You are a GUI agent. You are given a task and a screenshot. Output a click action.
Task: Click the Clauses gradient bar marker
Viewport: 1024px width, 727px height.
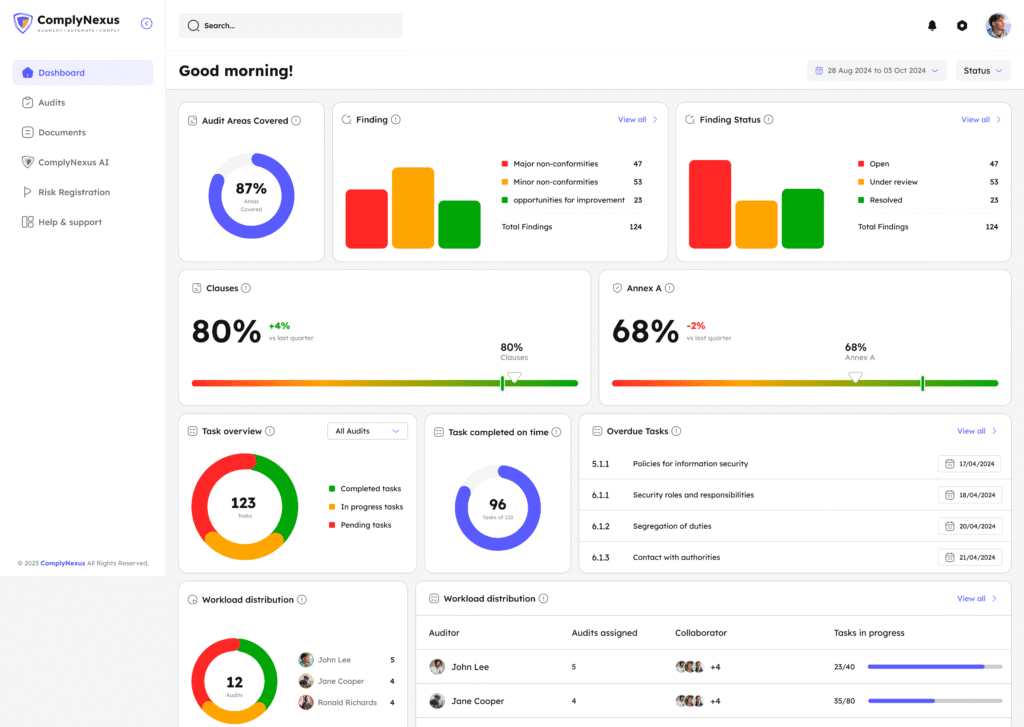point(503,383)
